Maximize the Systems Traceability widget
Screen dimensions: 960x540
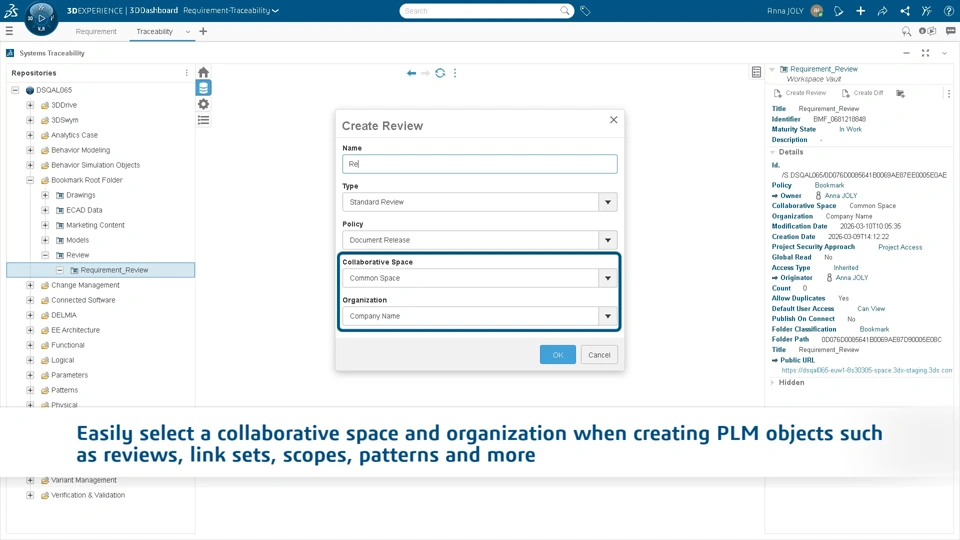pos(925,53)
